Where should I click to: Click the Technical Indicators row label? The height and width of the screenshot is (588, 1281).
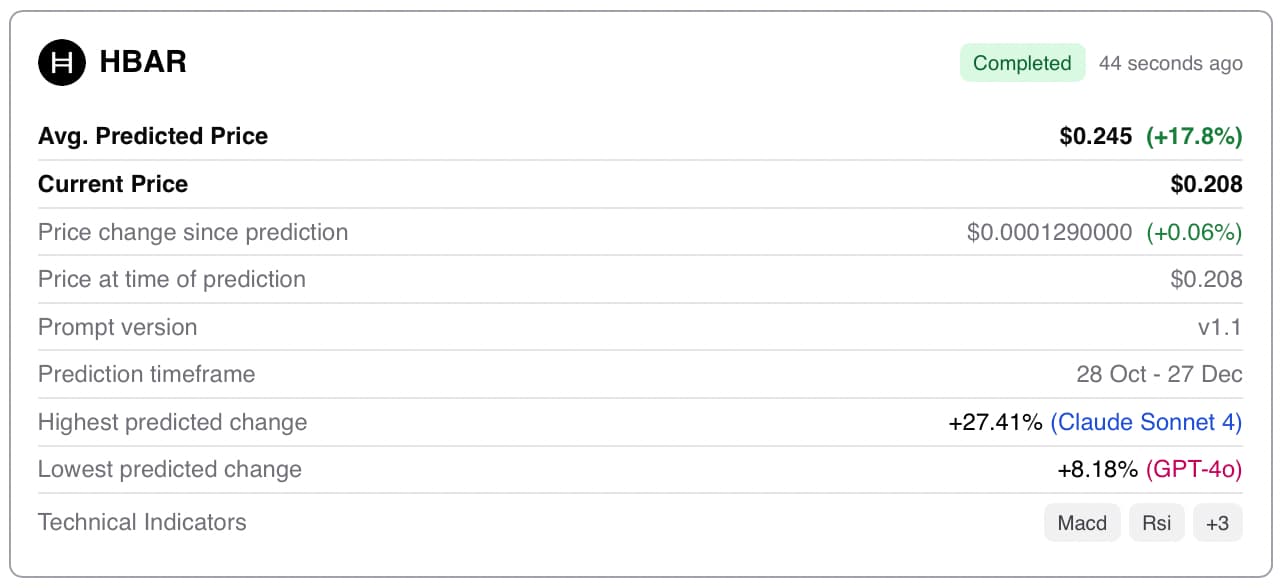[142, 522]
